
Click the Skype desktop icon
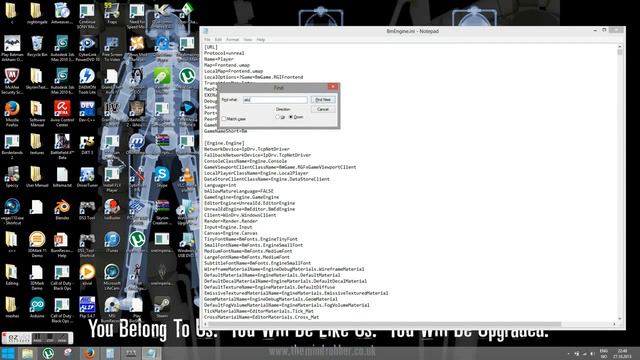(x=162, y=177)
